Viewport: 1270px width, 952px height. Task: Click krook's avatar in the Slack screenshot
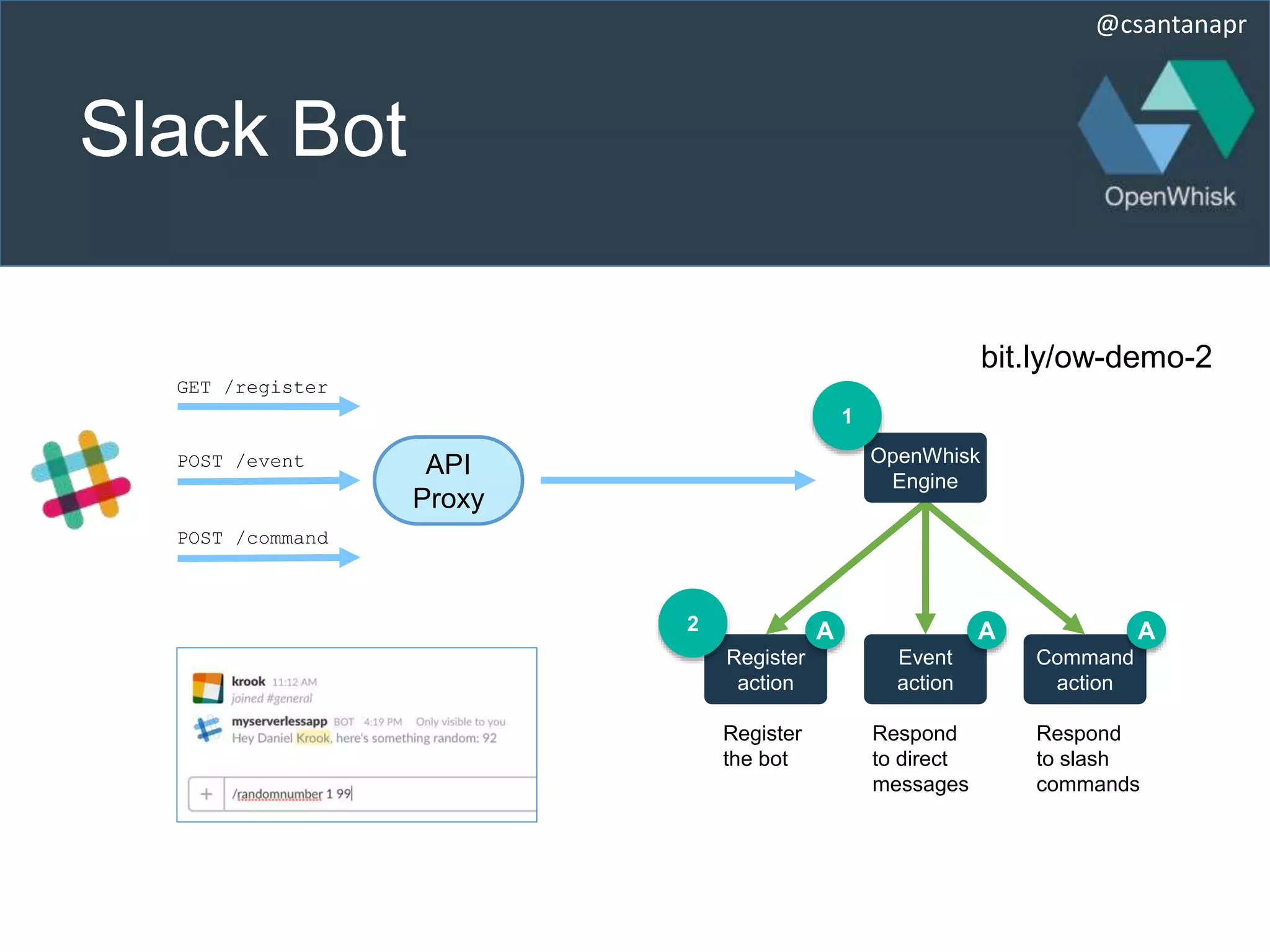pyautogui.click(x=208, y=688)
